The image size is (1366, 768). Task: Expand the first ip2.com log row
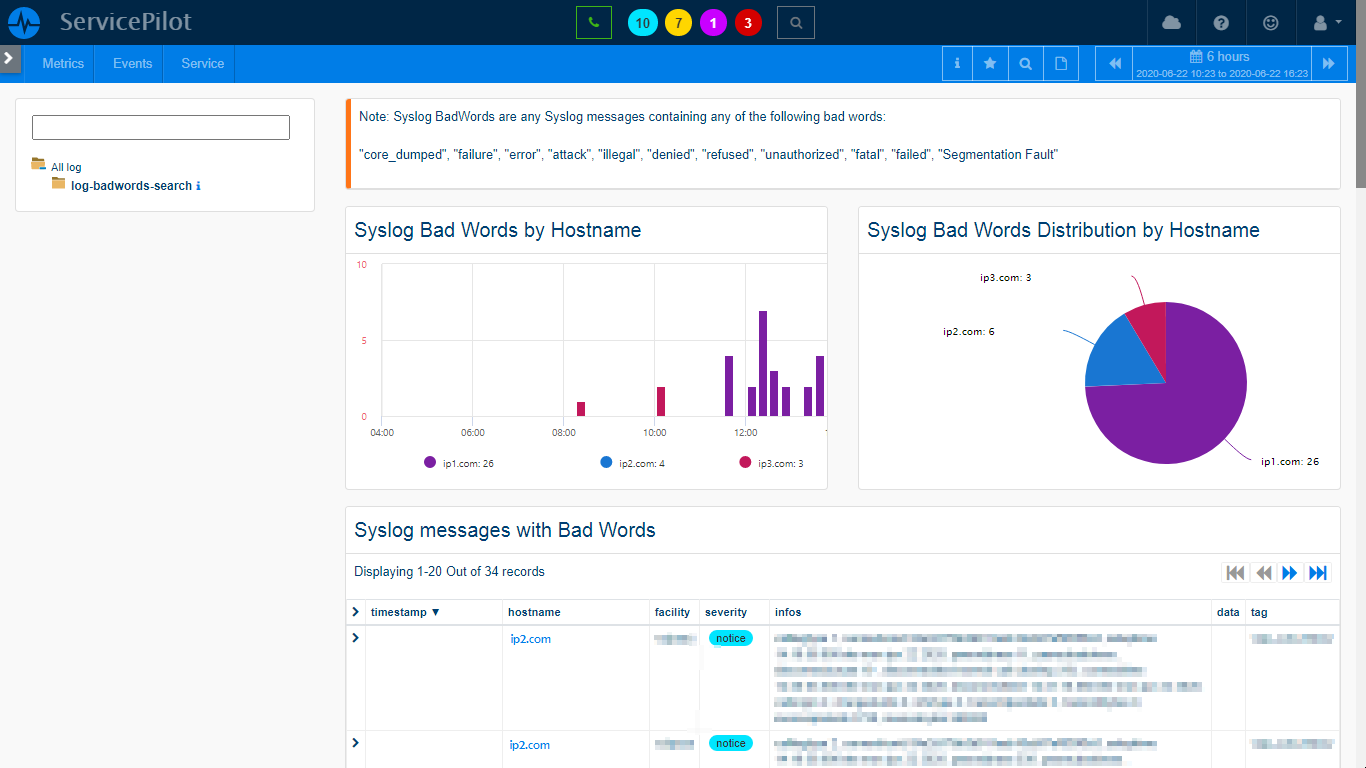pyautogui.click(x=356, y=638)
